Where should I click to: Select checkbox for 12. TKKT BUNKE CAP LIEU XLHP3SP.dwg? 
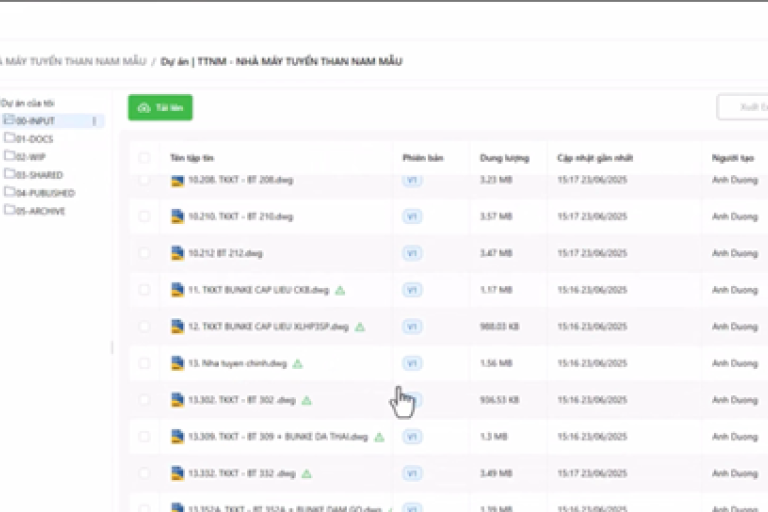pyautogui.click(x=144, y=326)
